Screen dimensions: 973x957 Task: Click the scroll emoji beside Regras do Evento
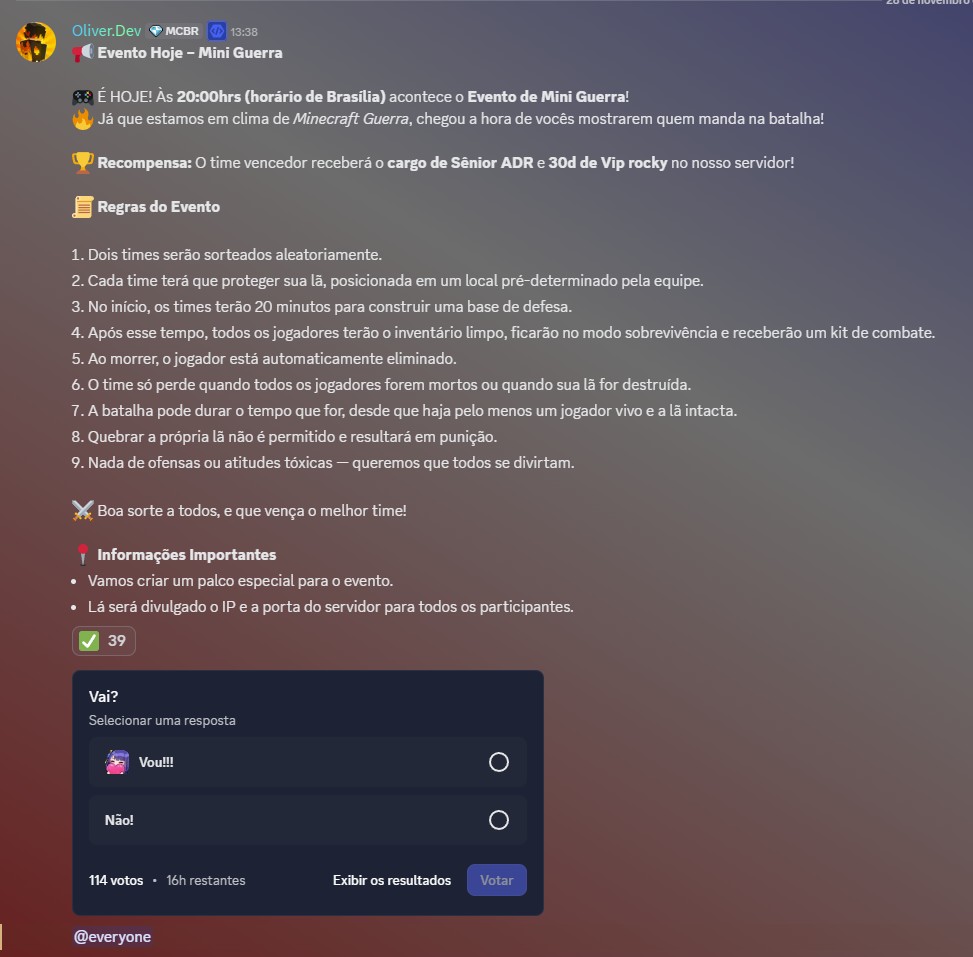point(83,207)
